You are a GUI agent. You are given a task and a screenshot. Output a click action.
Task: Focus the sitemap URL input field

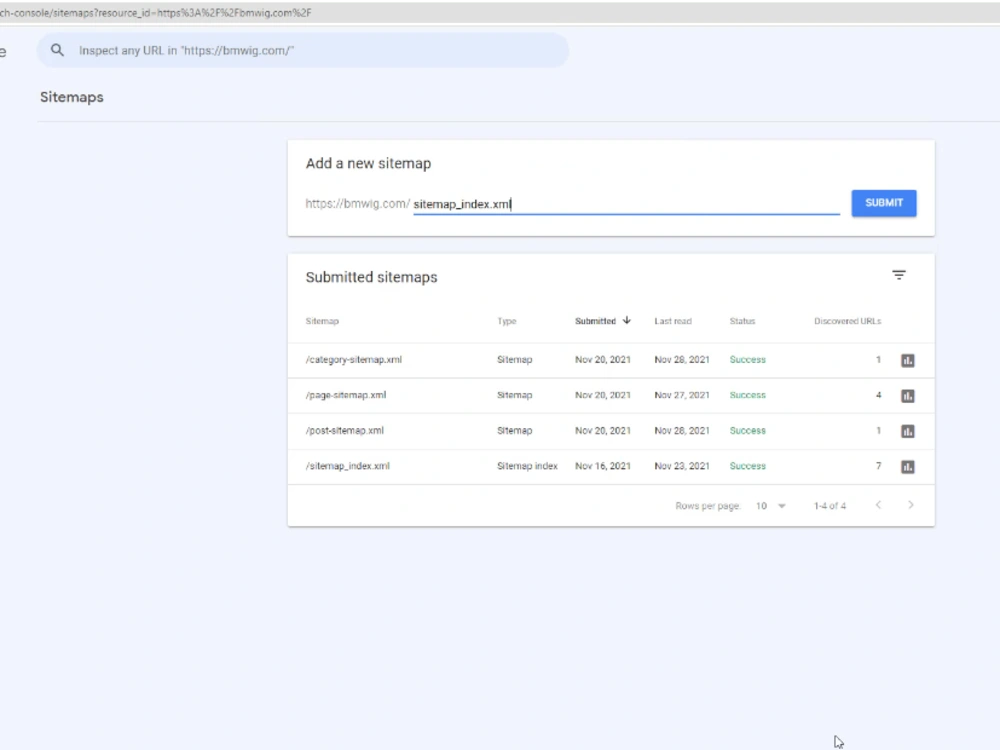coord(626,204)
